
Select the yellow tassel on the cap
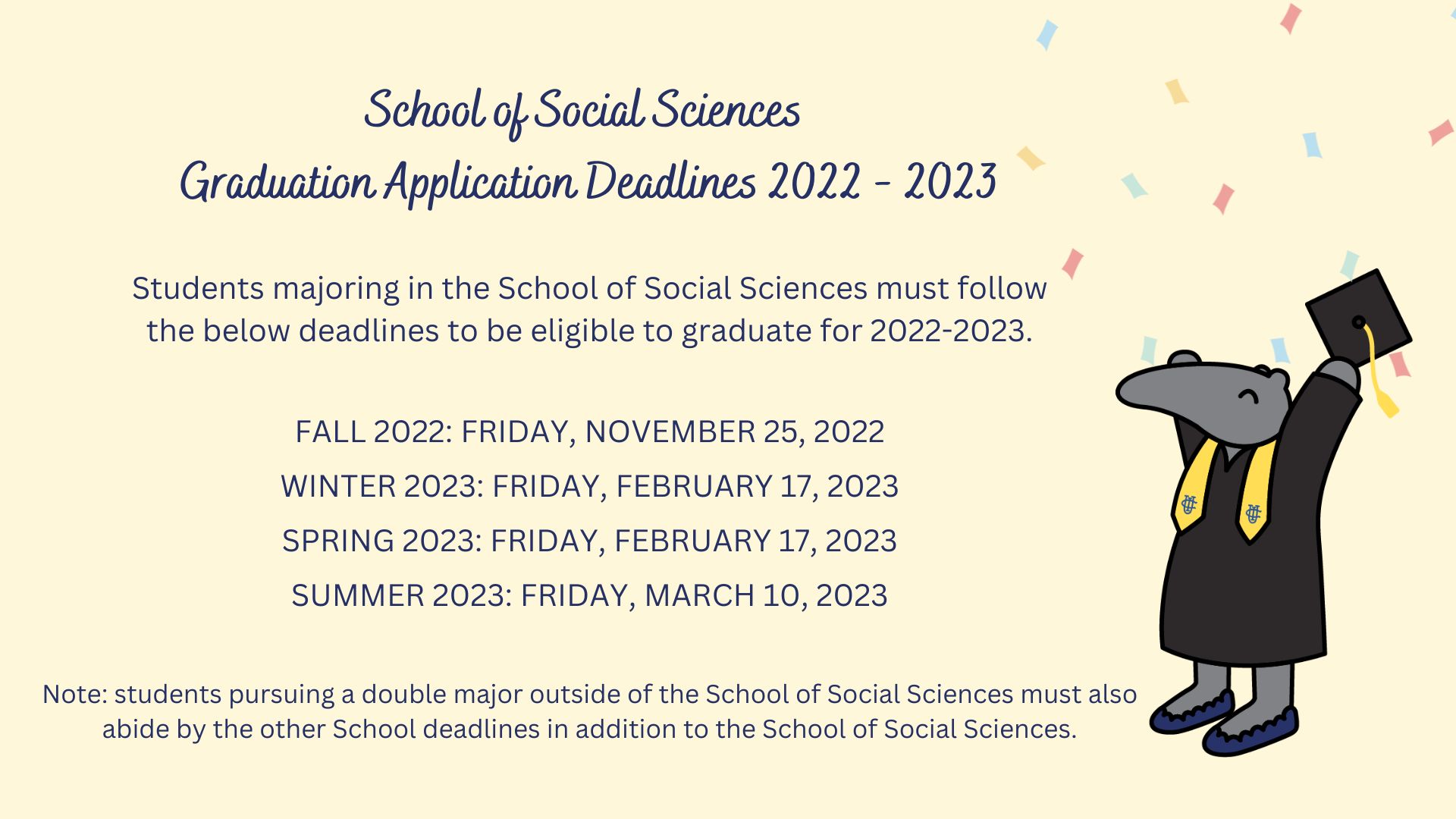[1378, 372]
